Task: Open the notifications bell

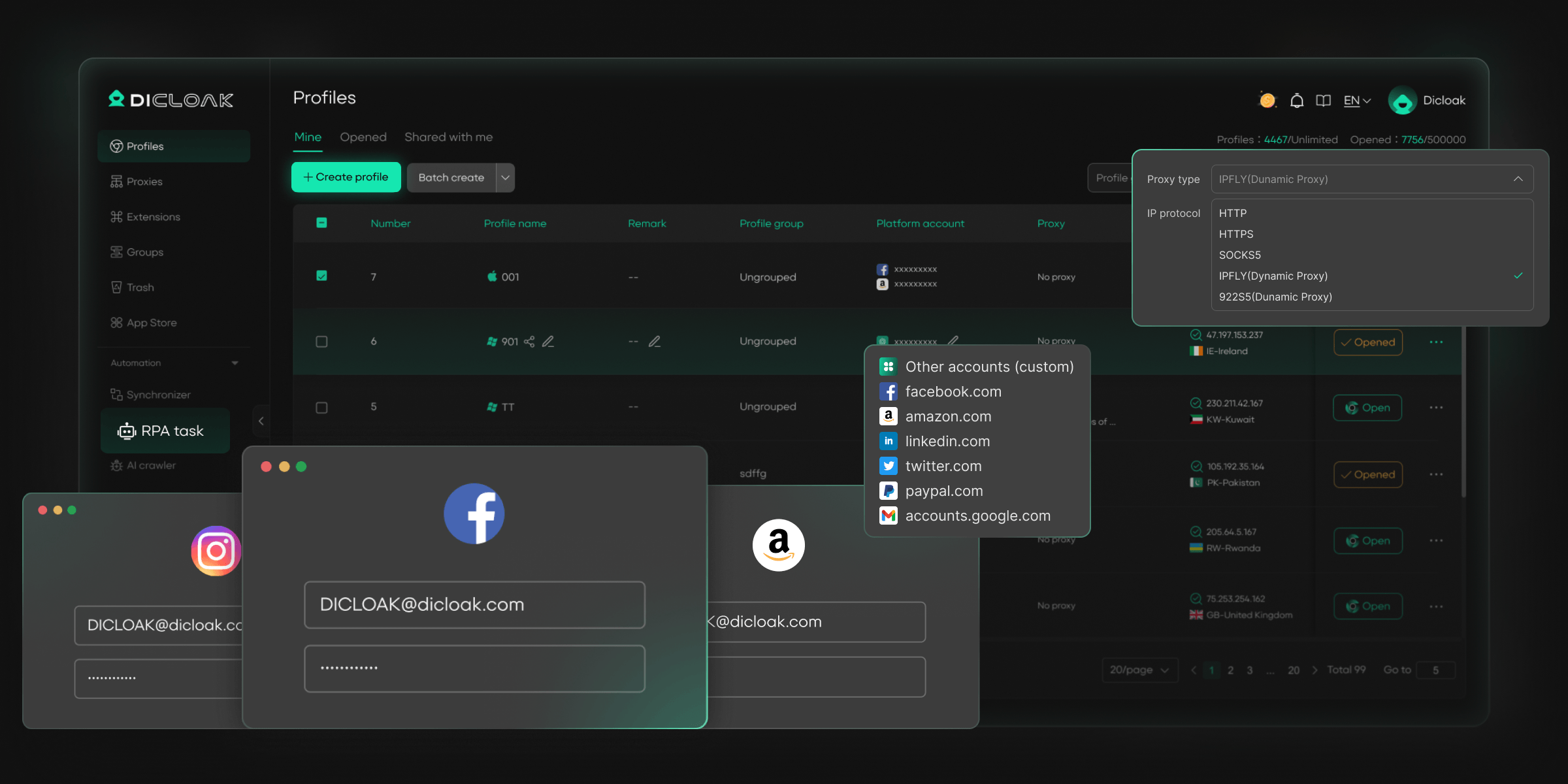Action: coord(1296,100)
